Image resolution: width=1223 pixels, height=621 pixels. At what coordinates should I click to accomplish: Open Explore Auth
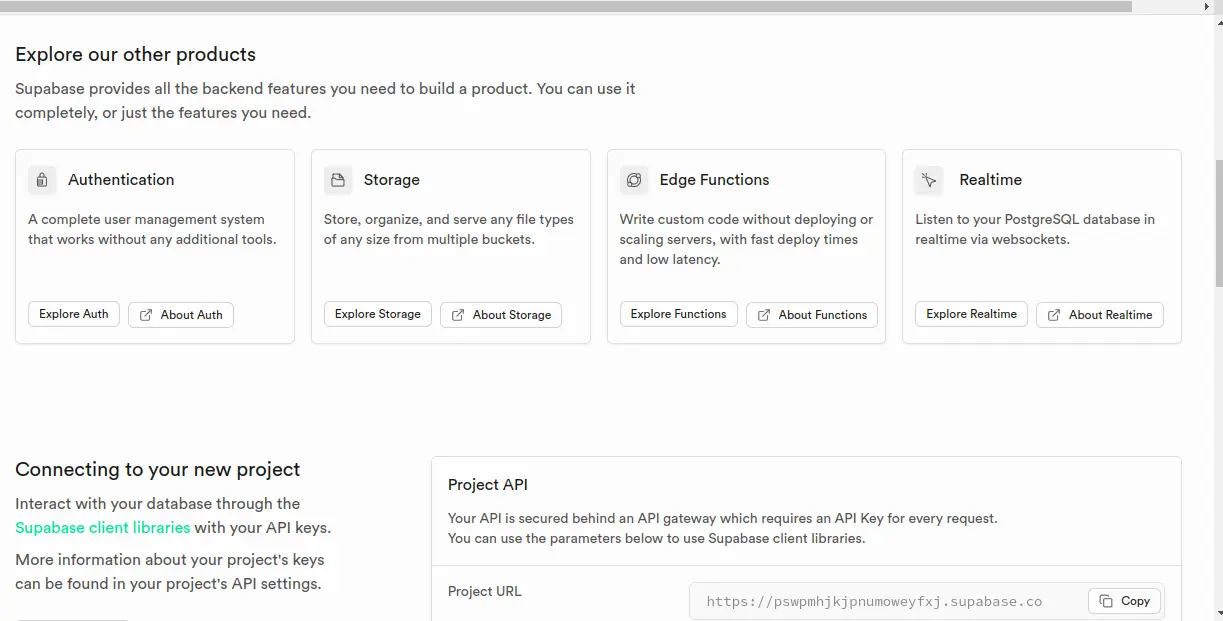pos(74,314)
